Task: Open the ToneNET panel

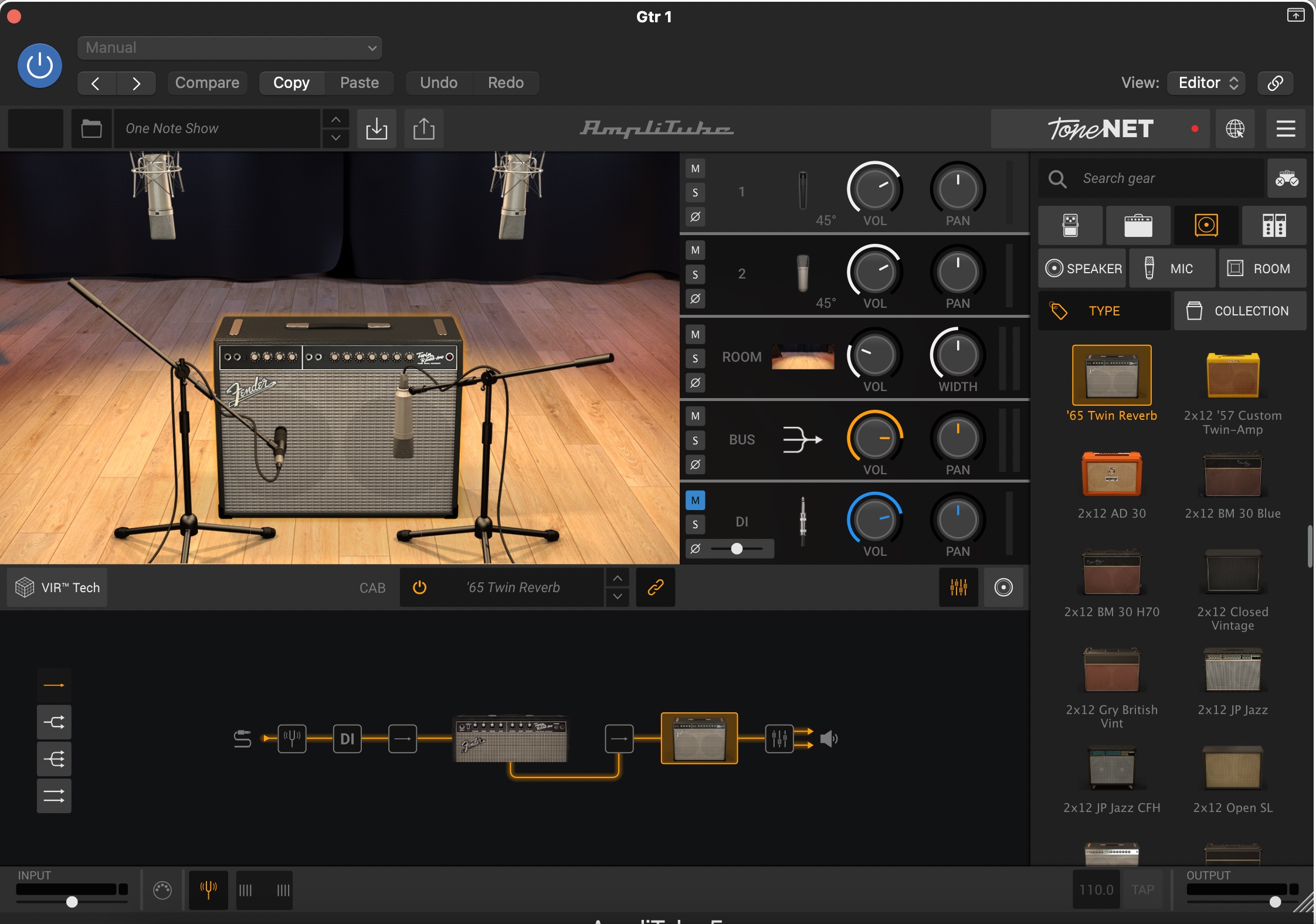Action: pos(1100,128)
